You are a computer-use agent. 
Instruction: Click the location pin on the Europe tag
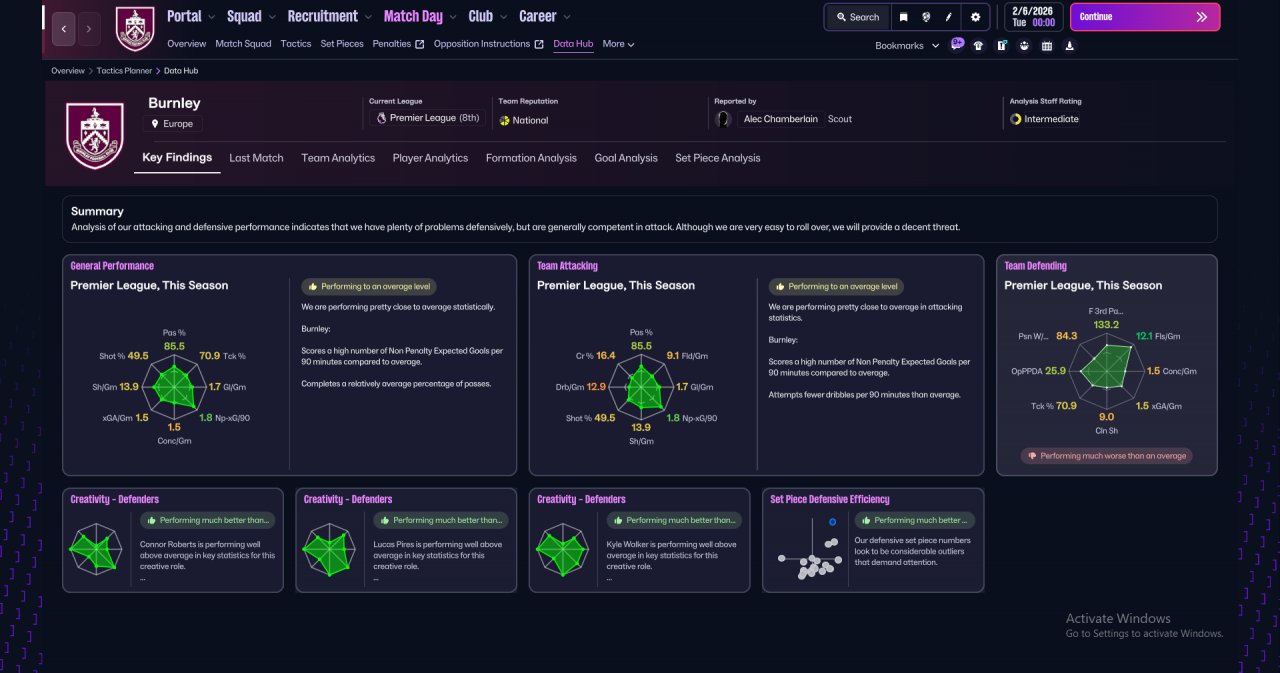pos(156,124)
